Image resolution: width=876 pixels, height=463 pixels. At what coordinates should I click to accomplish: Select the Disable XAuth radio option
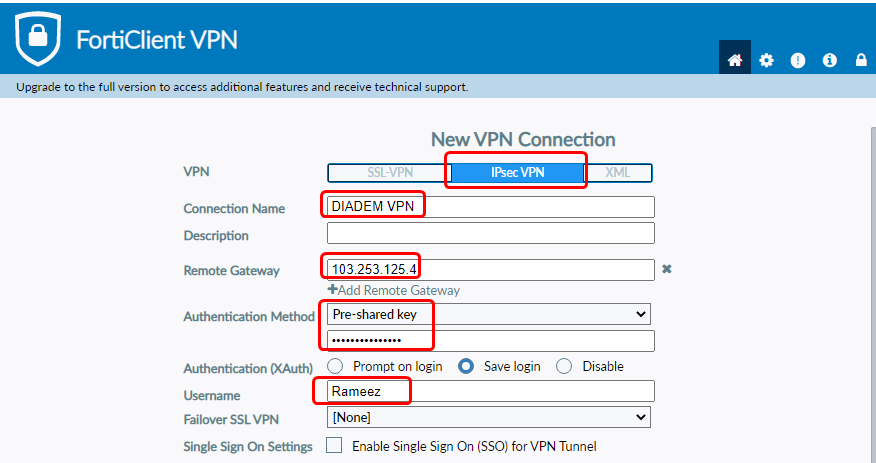pos(564,366)
